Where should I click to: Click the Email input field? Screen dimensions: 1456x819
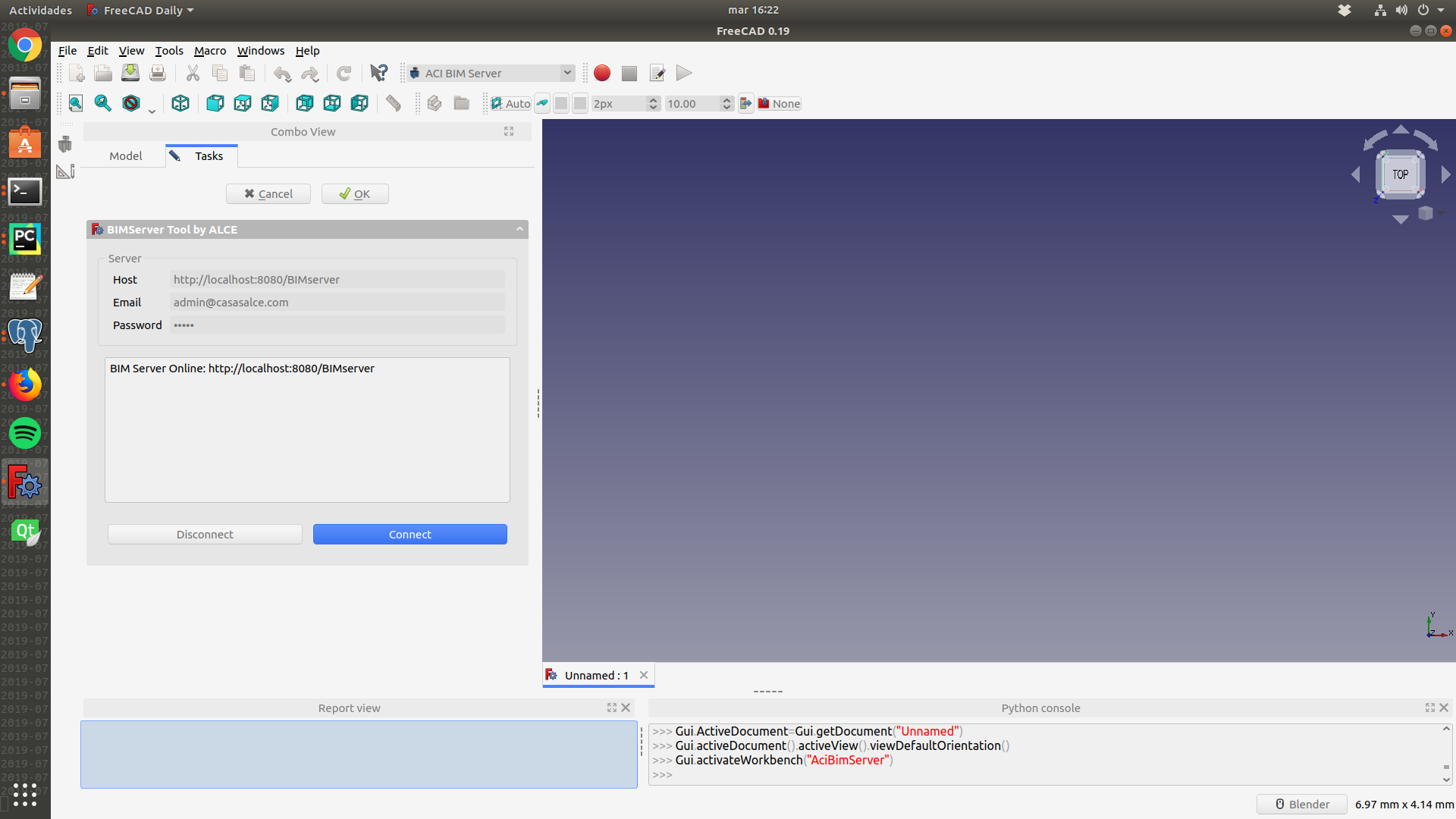click(x=337, y=303)
